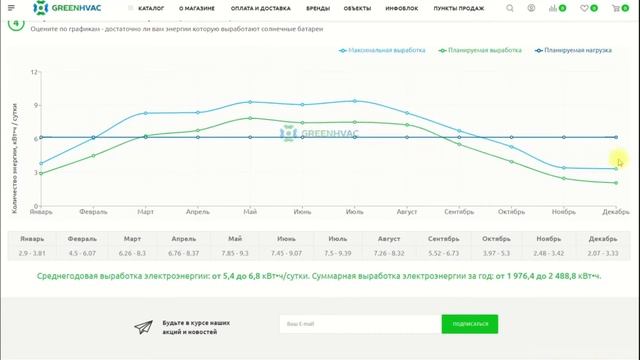
Task: Click Май table cell 7.85 - 9.3
Action: coord(235,253)
